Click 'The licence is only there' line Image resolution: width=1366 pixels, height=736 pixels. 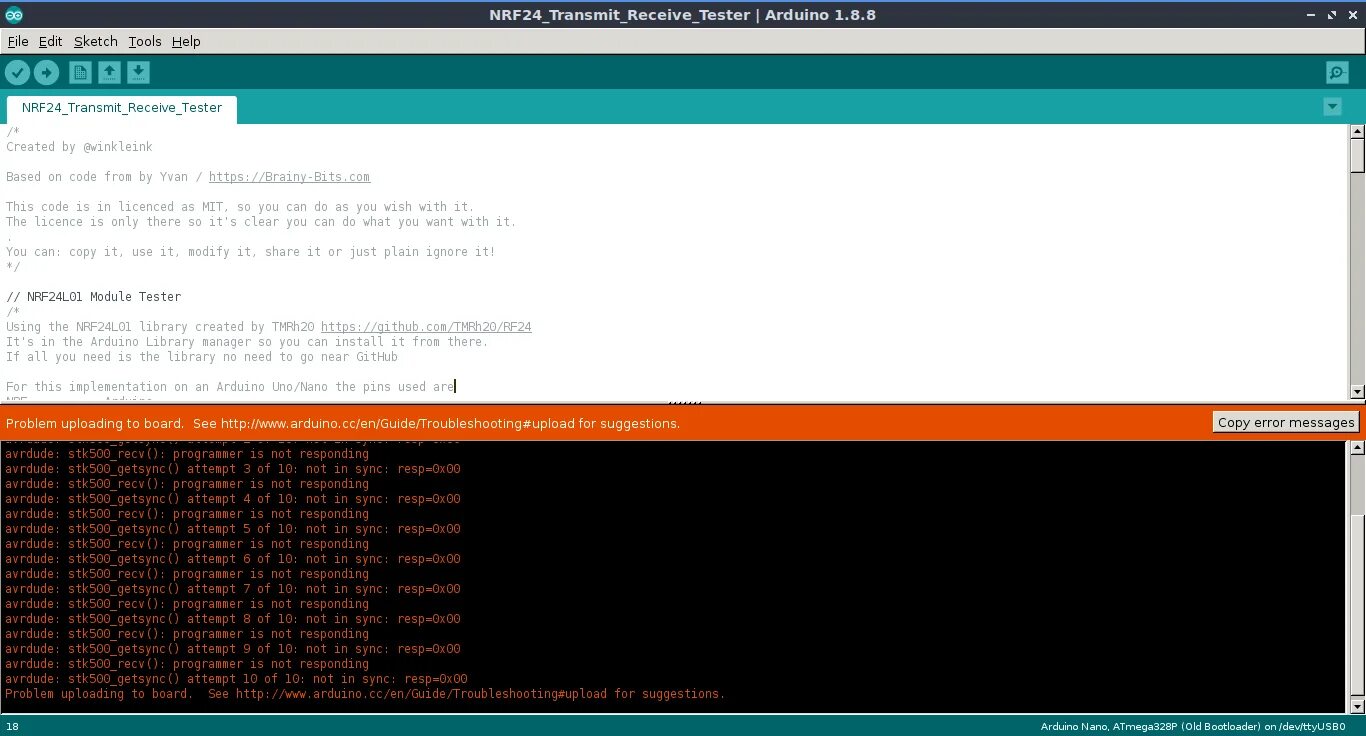[x=261, y=222]
